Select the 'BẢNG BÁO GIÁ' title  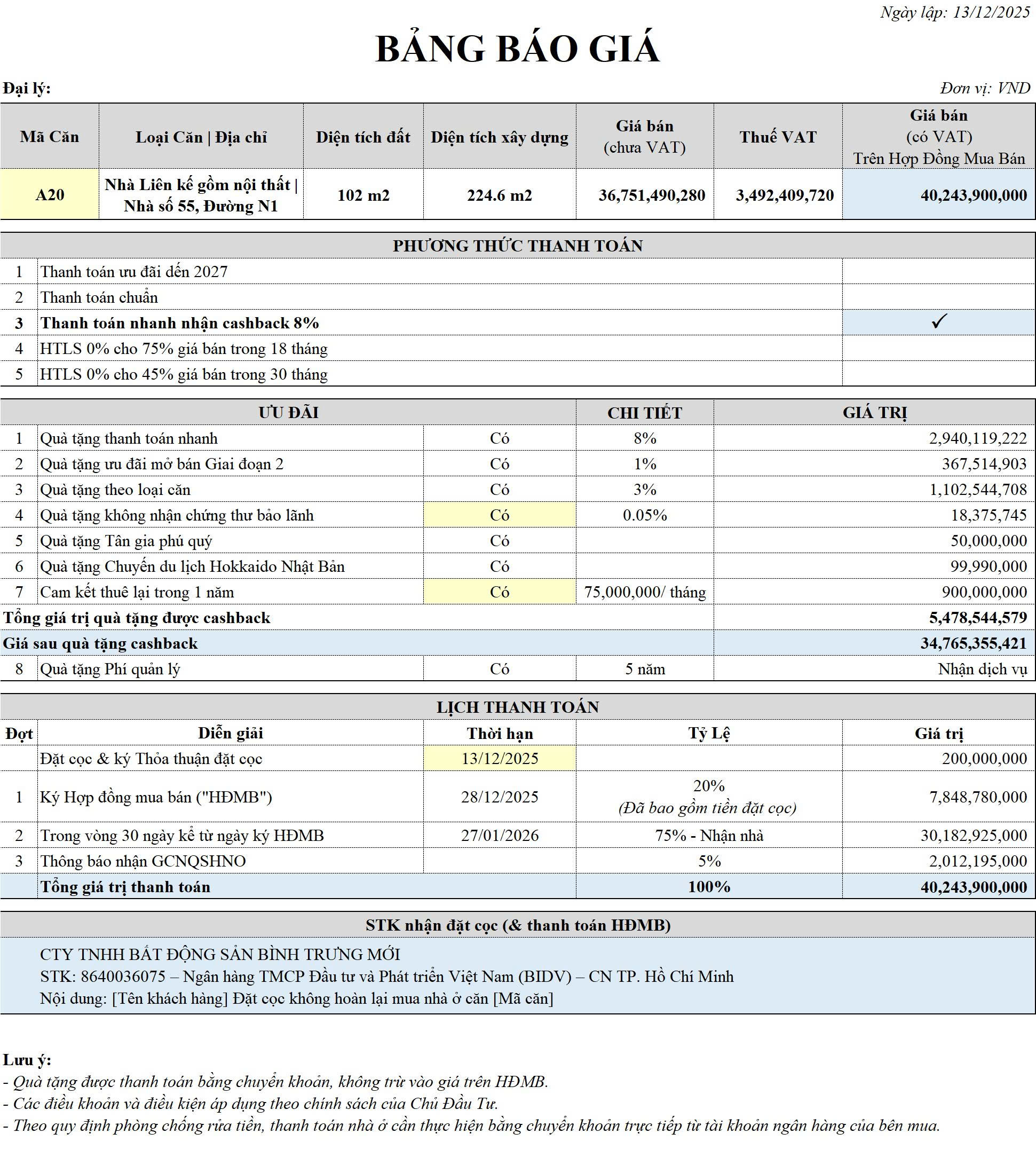(x=517, y=49)
